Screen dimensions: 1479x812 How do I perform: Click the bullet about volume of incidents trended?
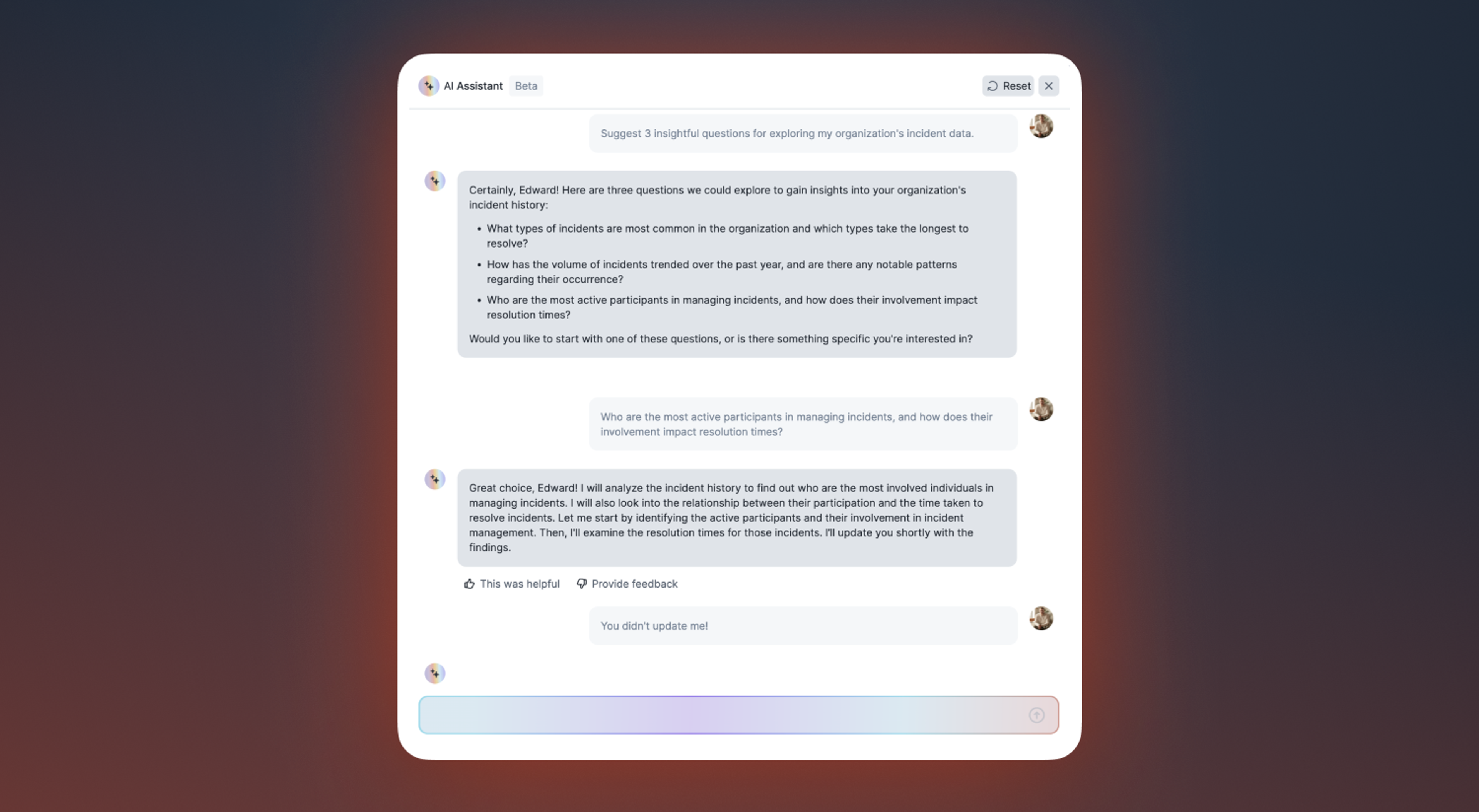click(722, 272)
